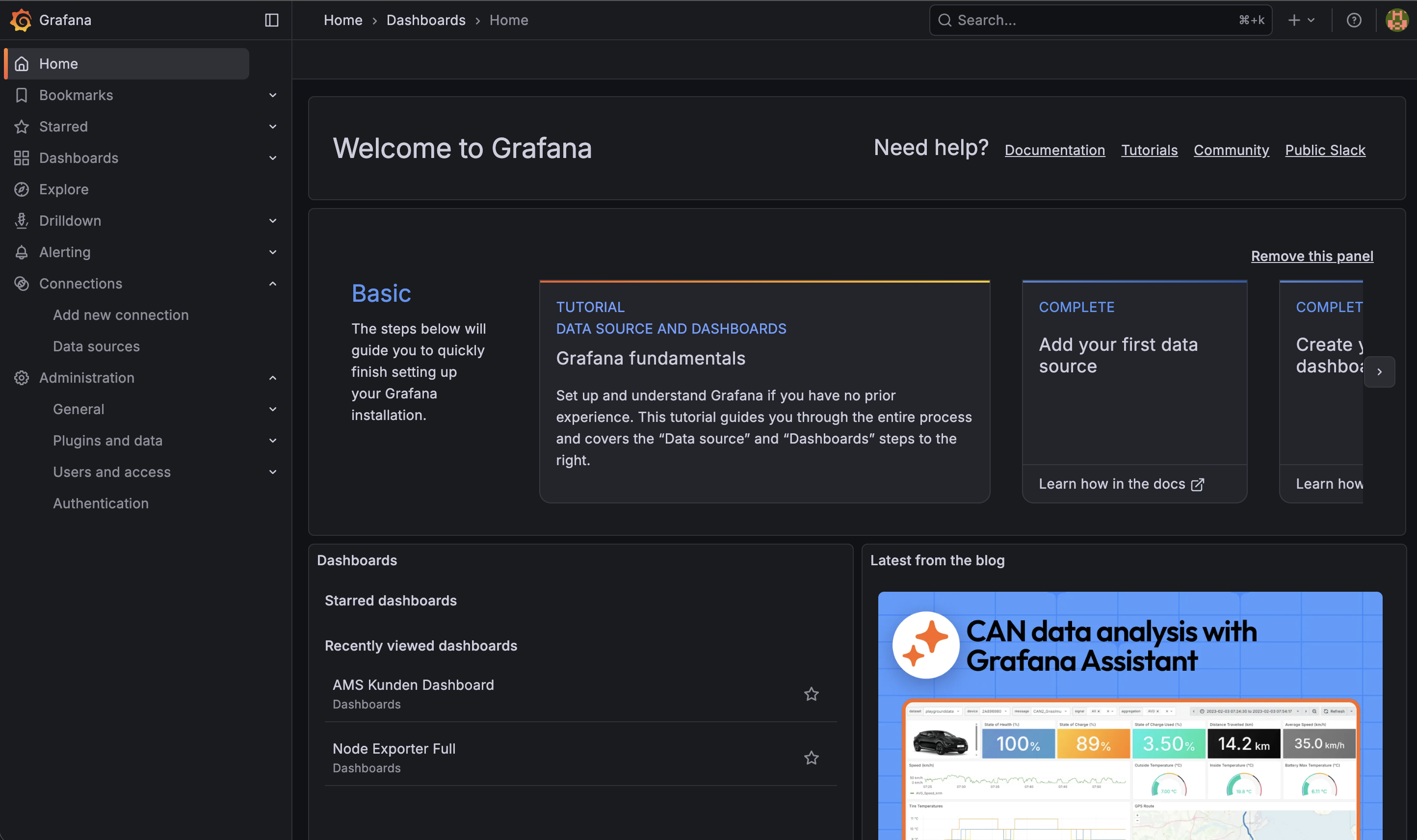
Task: Open Explore using the compass icon
Action: (x=22, y=189)
